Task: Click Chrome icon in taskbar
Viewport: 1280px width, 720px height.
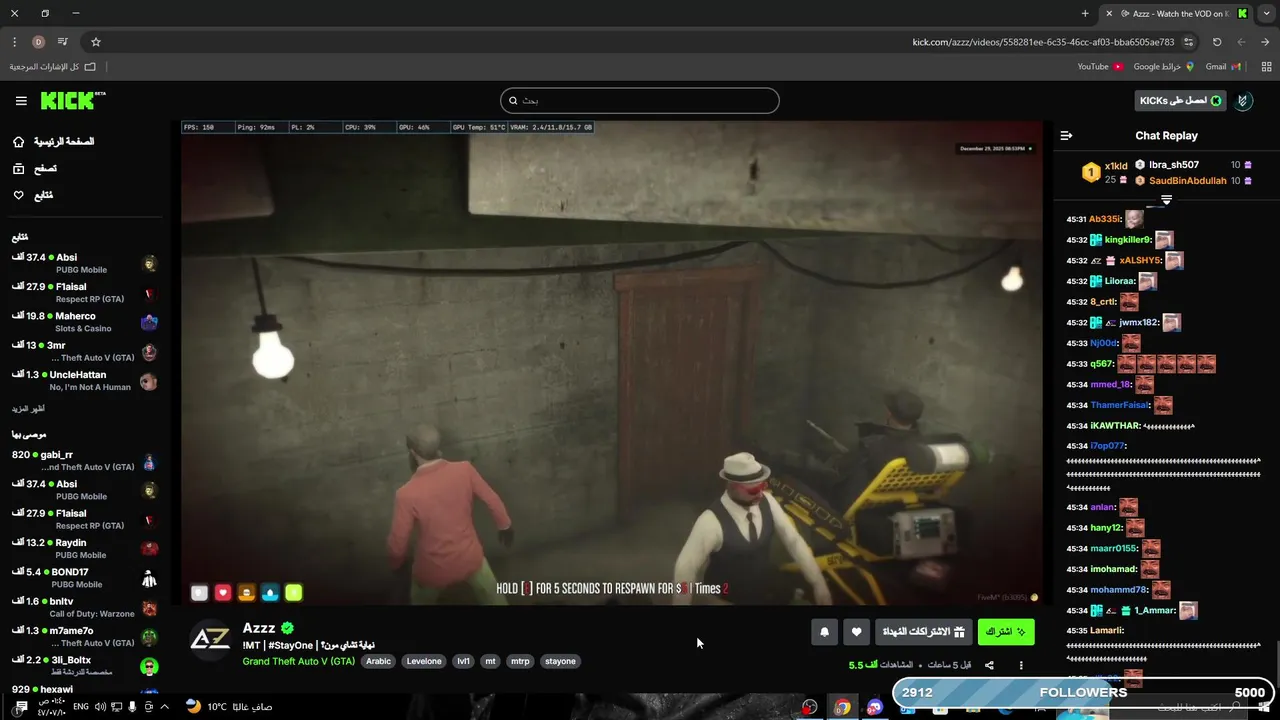Action: [842, 707]
